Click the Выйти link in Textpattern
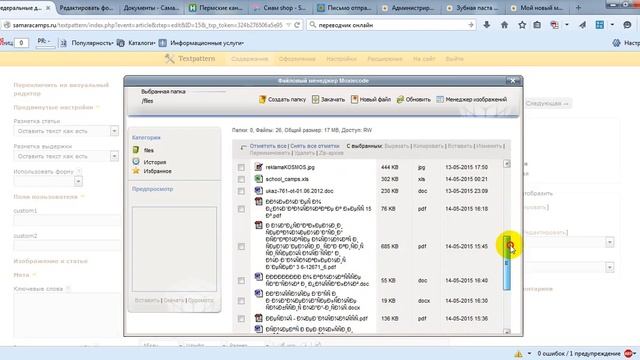640x360 pixels. (454, 59)
